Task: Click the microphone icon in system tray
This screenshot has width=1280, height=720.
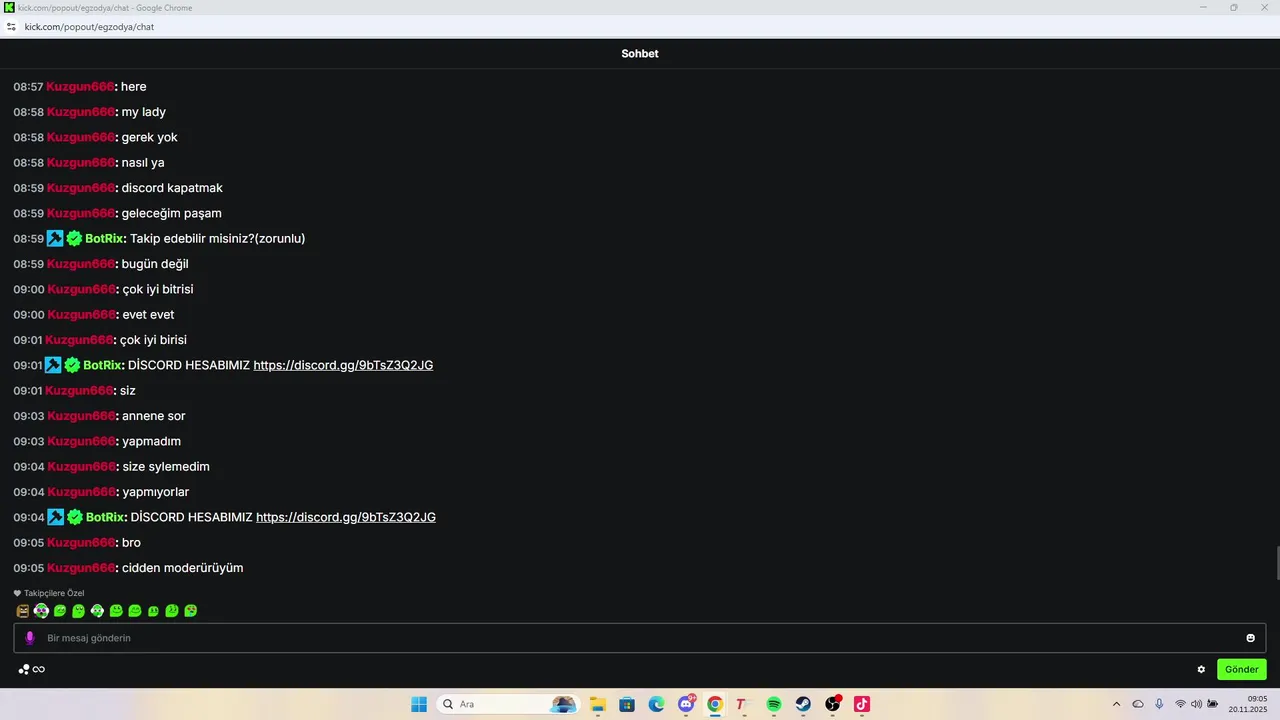Action: pos(1159,704)
